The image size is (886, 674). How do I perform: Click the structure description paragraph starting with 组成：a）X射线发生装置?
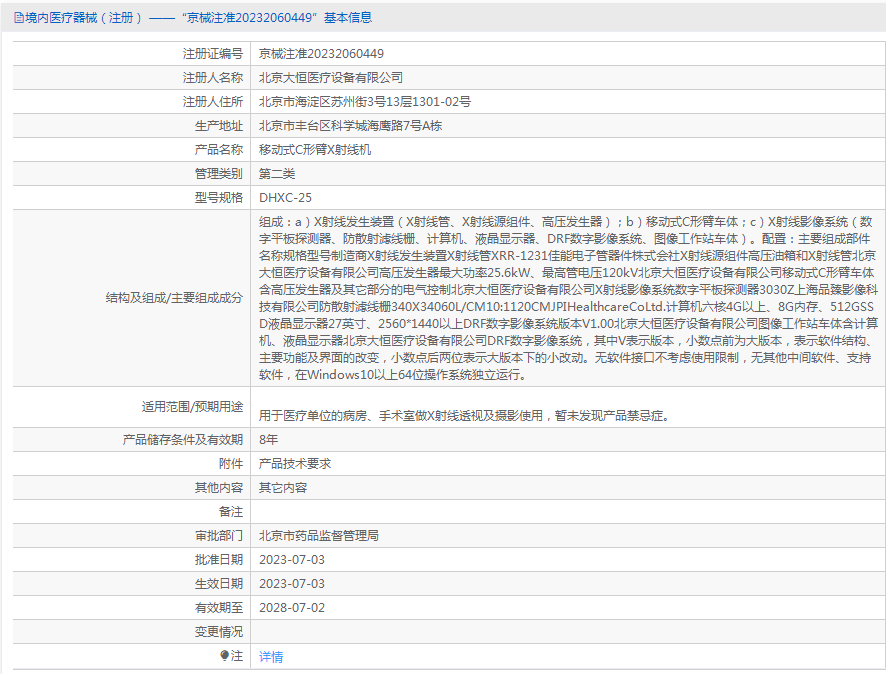568,298
